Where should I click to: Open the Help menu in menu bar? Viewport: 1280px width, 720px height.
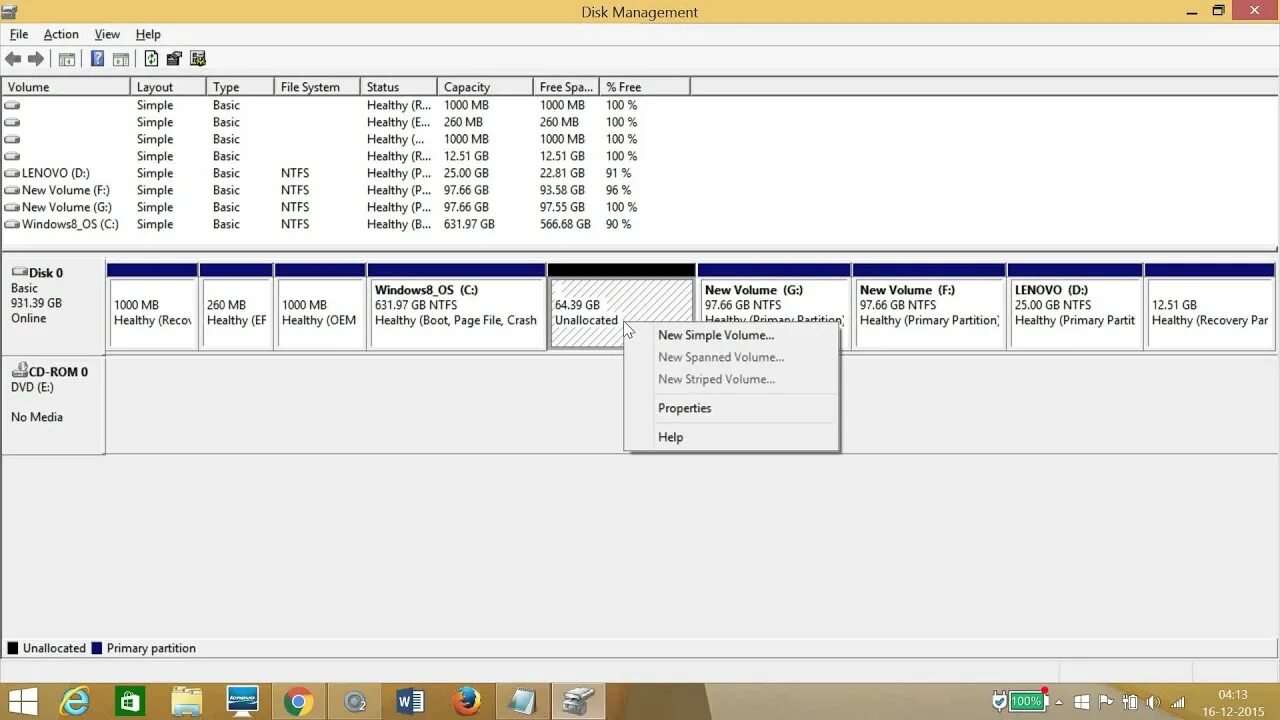[148, 34]
